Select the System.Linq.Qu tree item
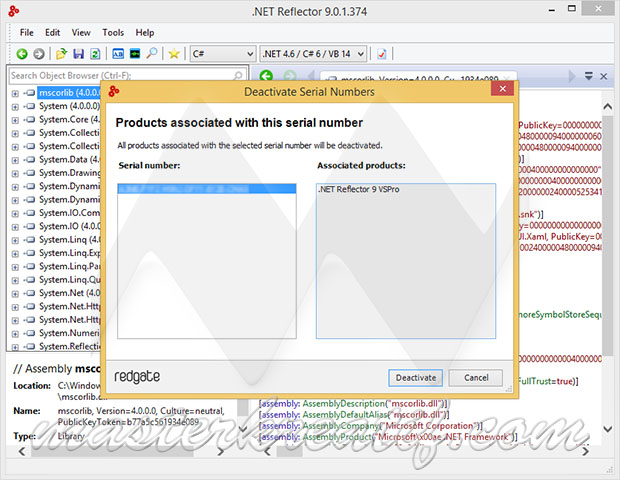The image size is (620, 480). 70,280
